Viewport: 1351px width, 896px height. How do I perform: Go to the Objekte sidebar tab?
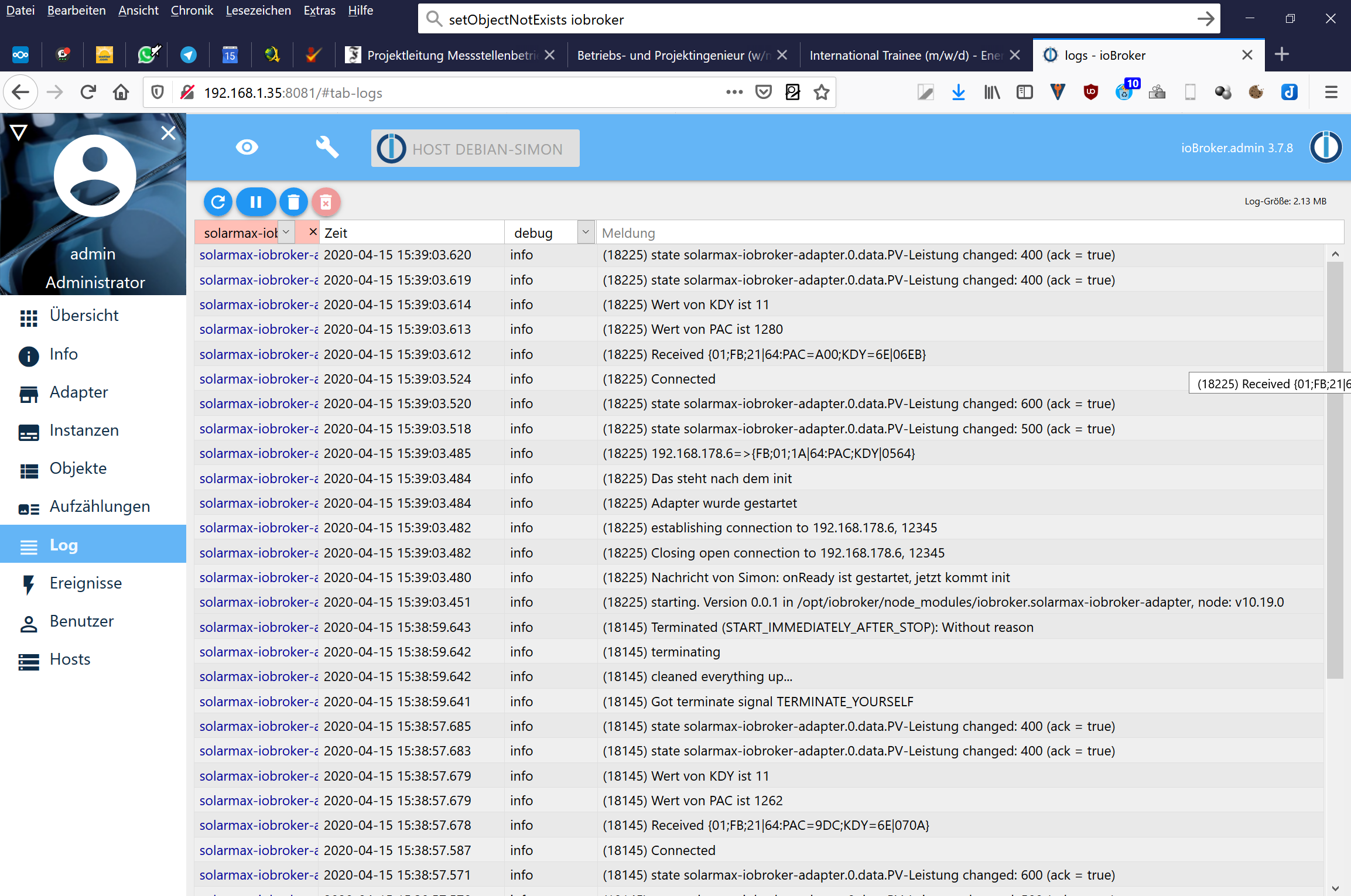click(x=78, y=468)
